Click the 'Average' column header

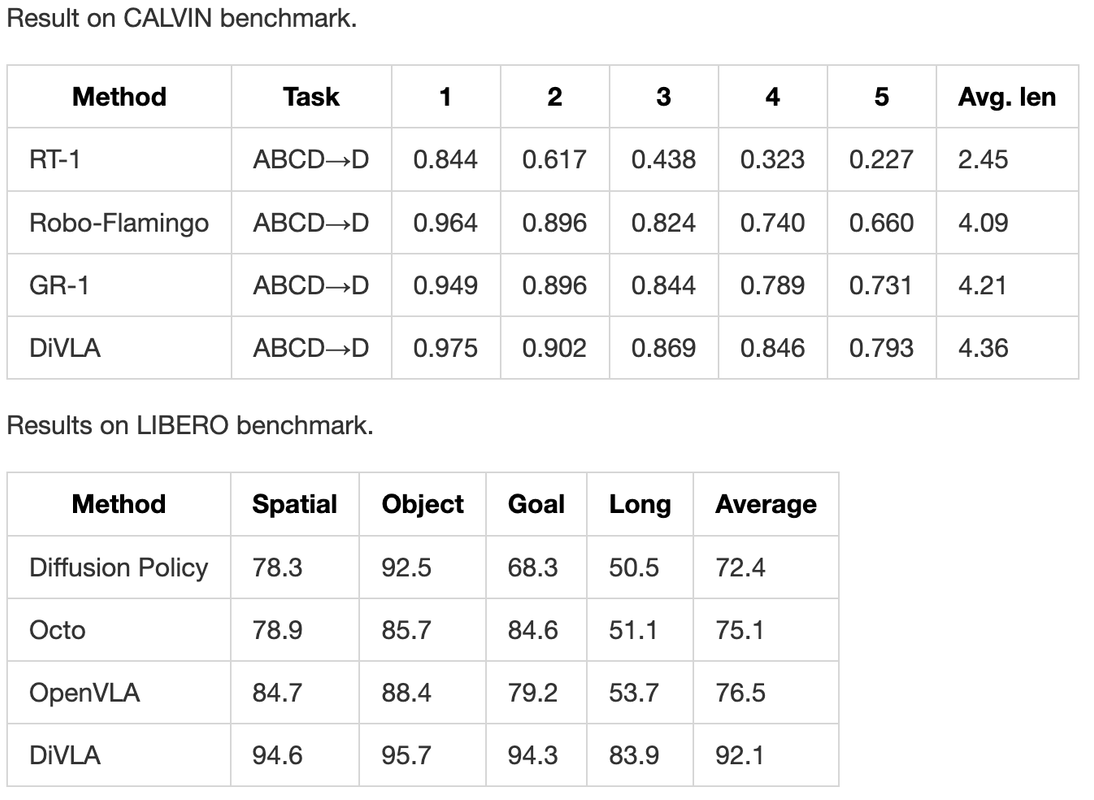coord(765,504)
